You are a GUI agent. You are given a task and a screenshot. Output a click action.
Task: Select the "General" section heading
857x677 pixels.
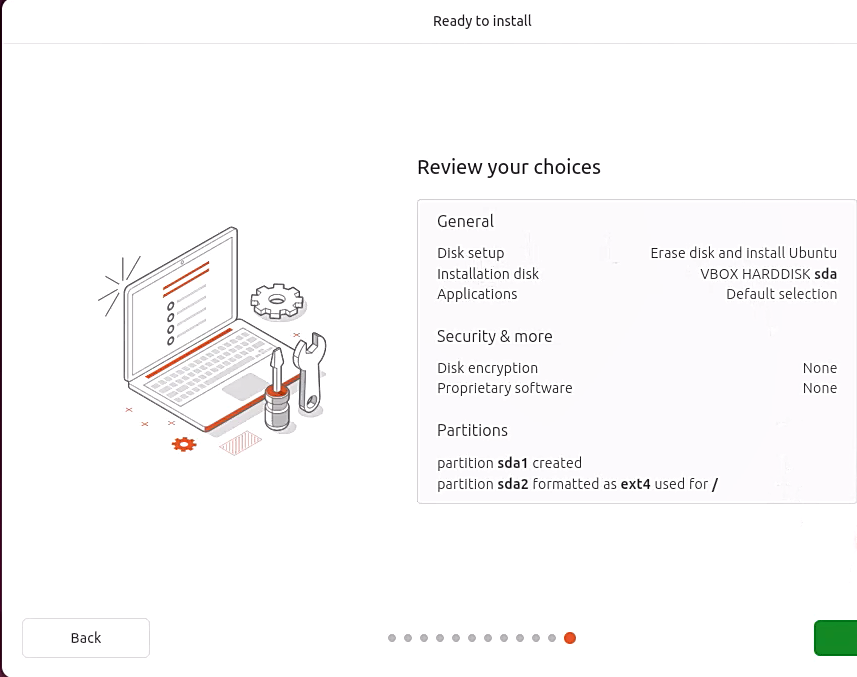pos(465,221)
